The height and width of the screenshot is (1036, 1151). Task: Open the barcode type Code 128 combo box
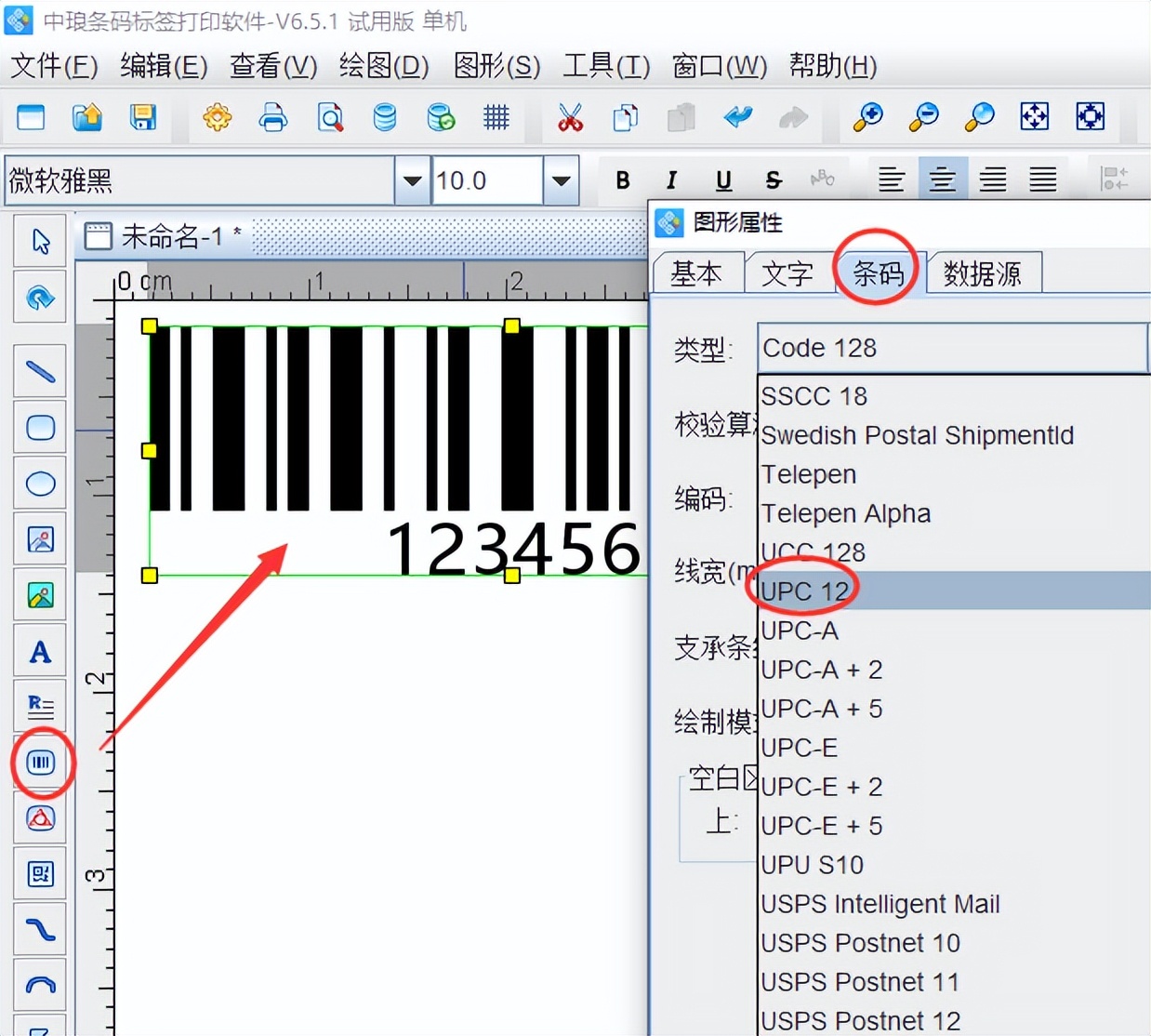tap(953, 348)
